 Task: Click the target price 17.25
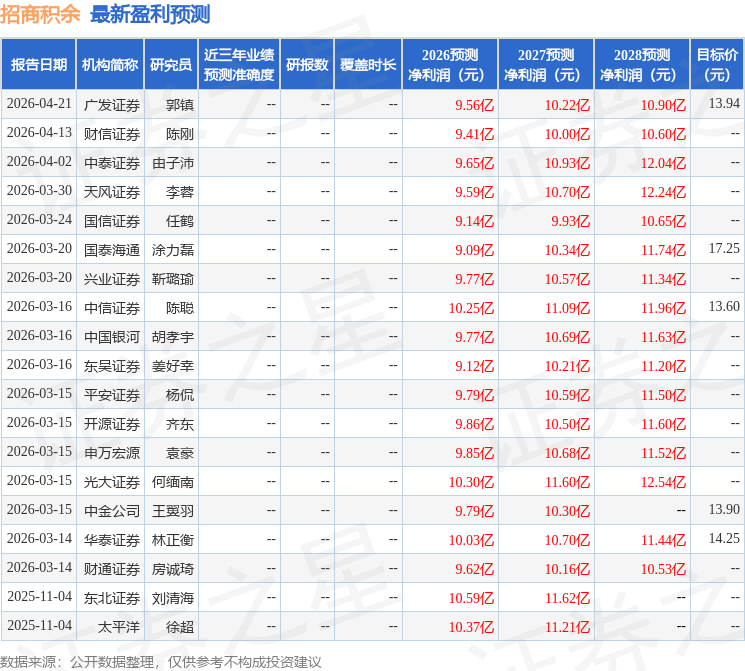click(724, 248)
